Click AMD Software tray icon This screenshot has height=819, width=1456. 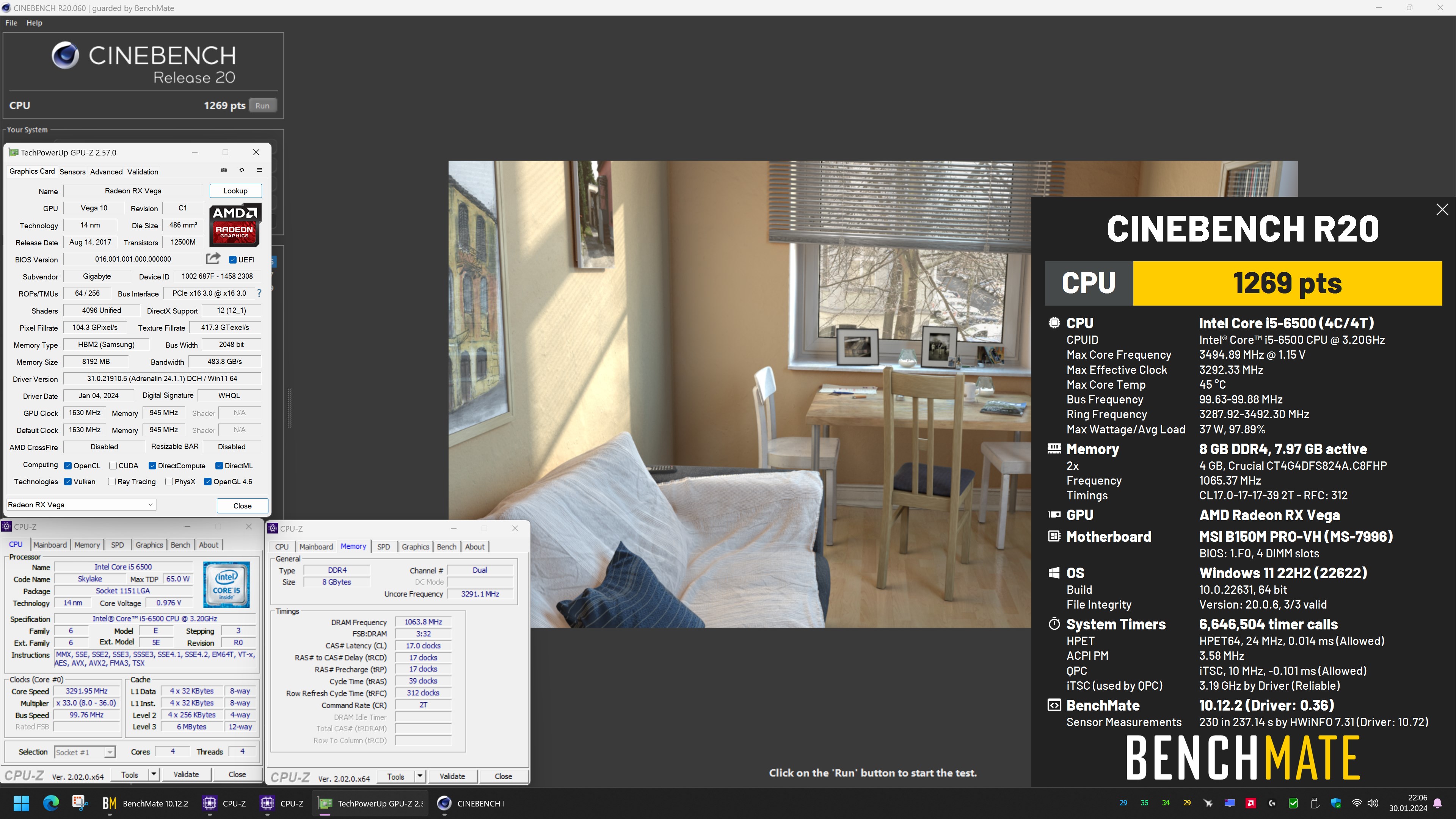pos(1251,803)
